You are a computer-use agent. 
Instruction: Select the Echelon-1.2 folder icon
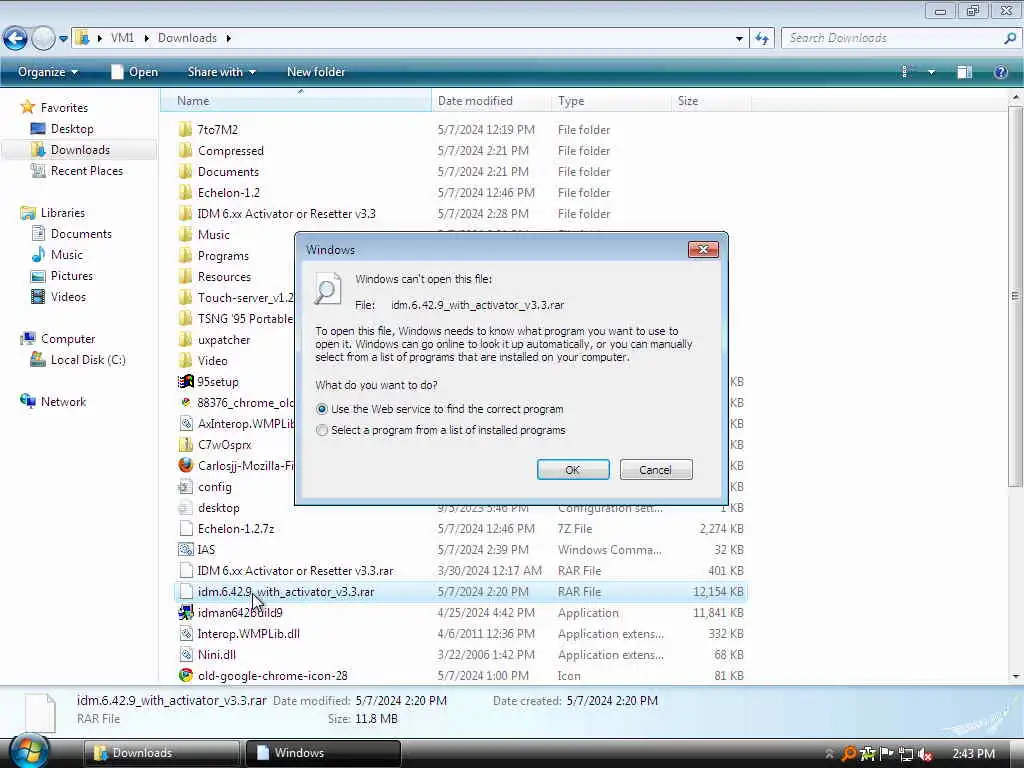tap(185, 193)
